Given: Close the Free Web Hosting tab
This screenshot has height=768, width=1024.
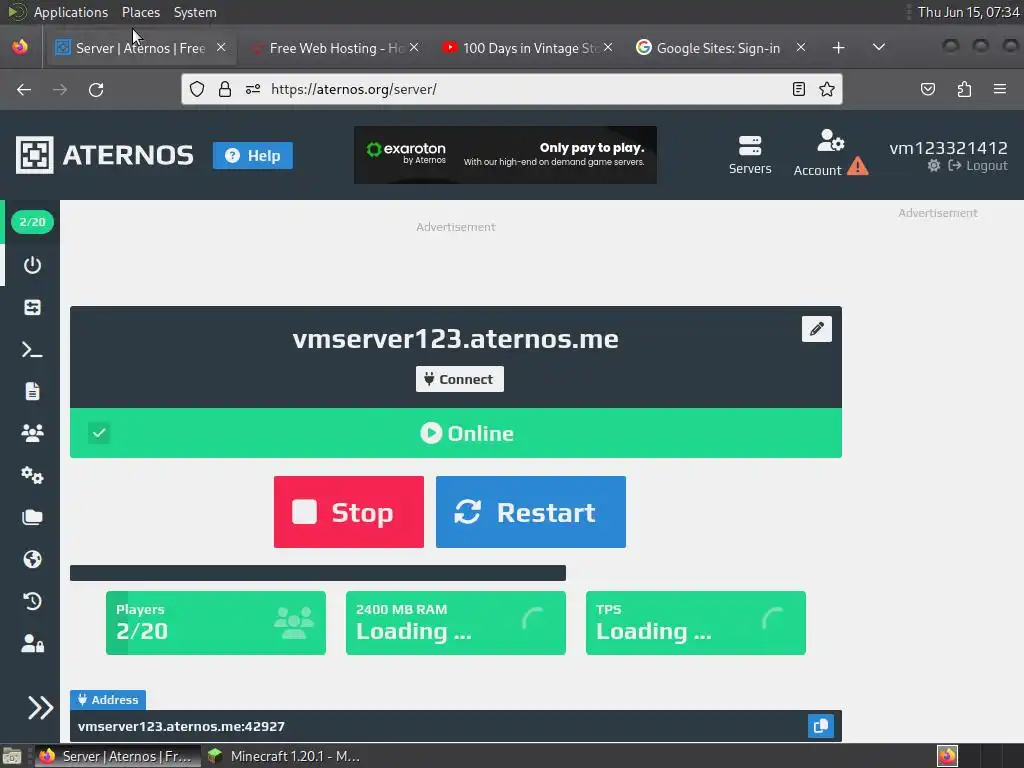Looking at the screenshot, I should point(414,48).
